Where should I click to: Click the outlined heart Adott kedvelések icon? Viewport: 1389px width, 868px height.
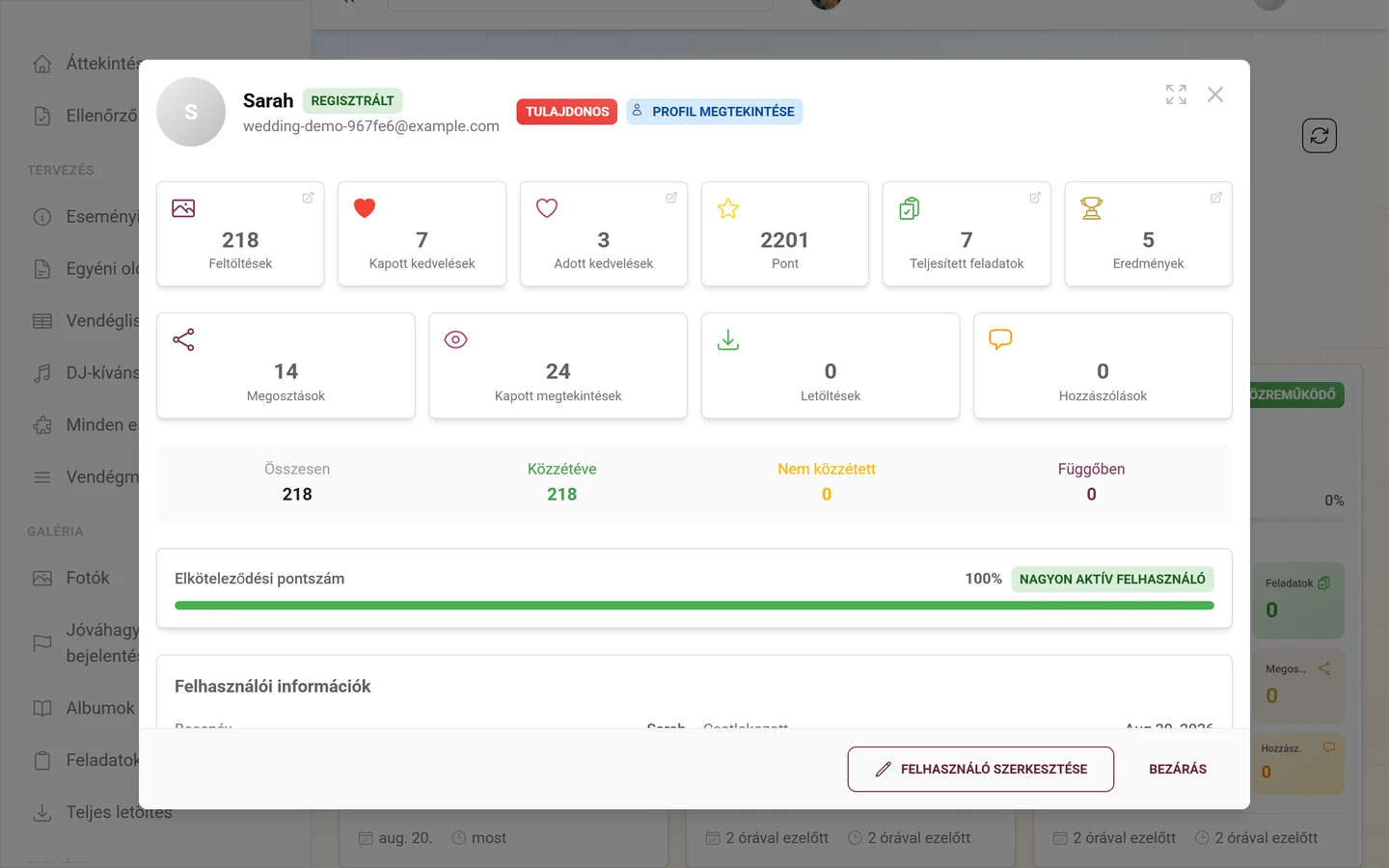tap(547, 208)
